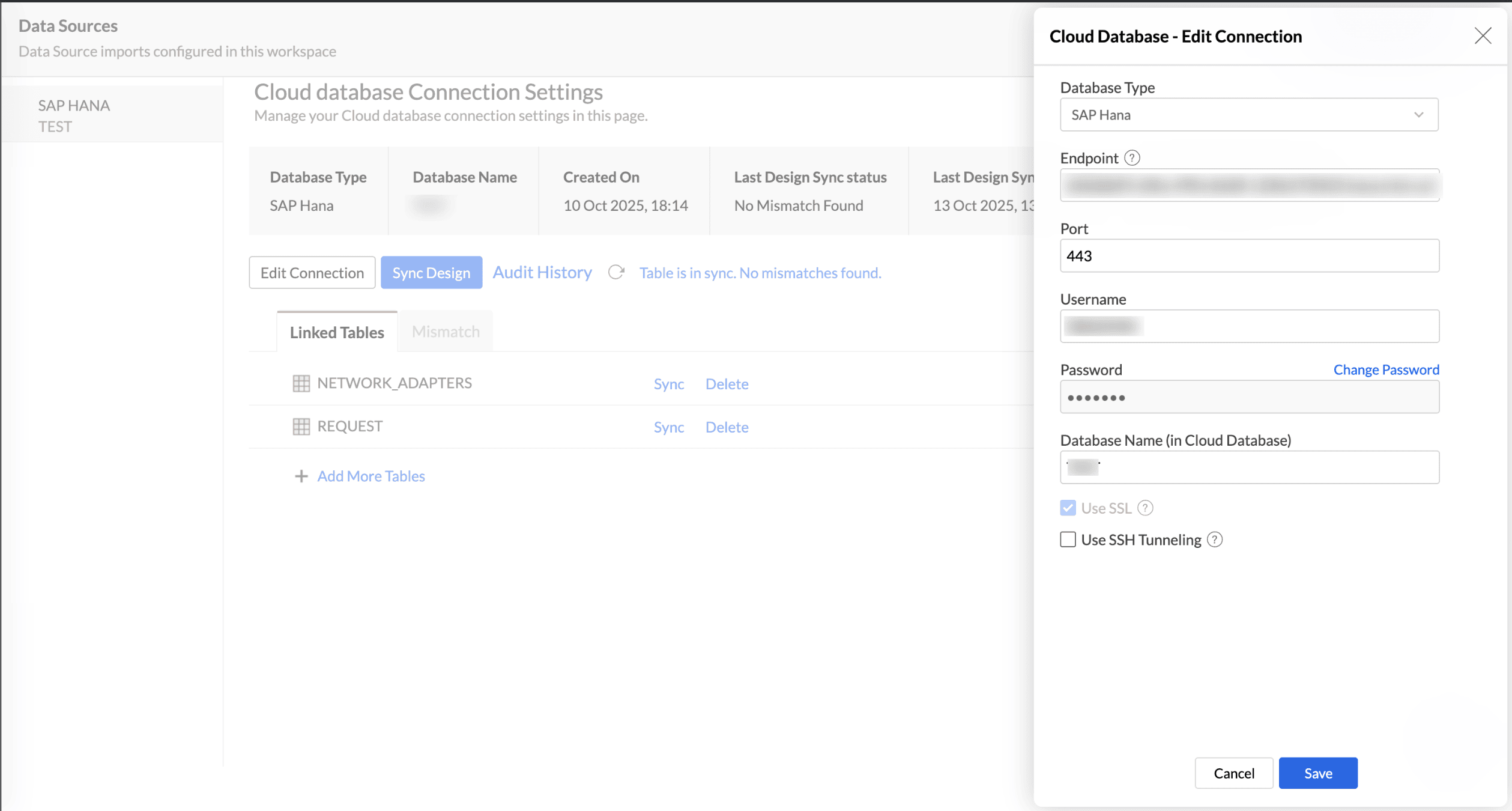Enable the Use SSH Tunneling checkbox

click(x=1068, y=539)
